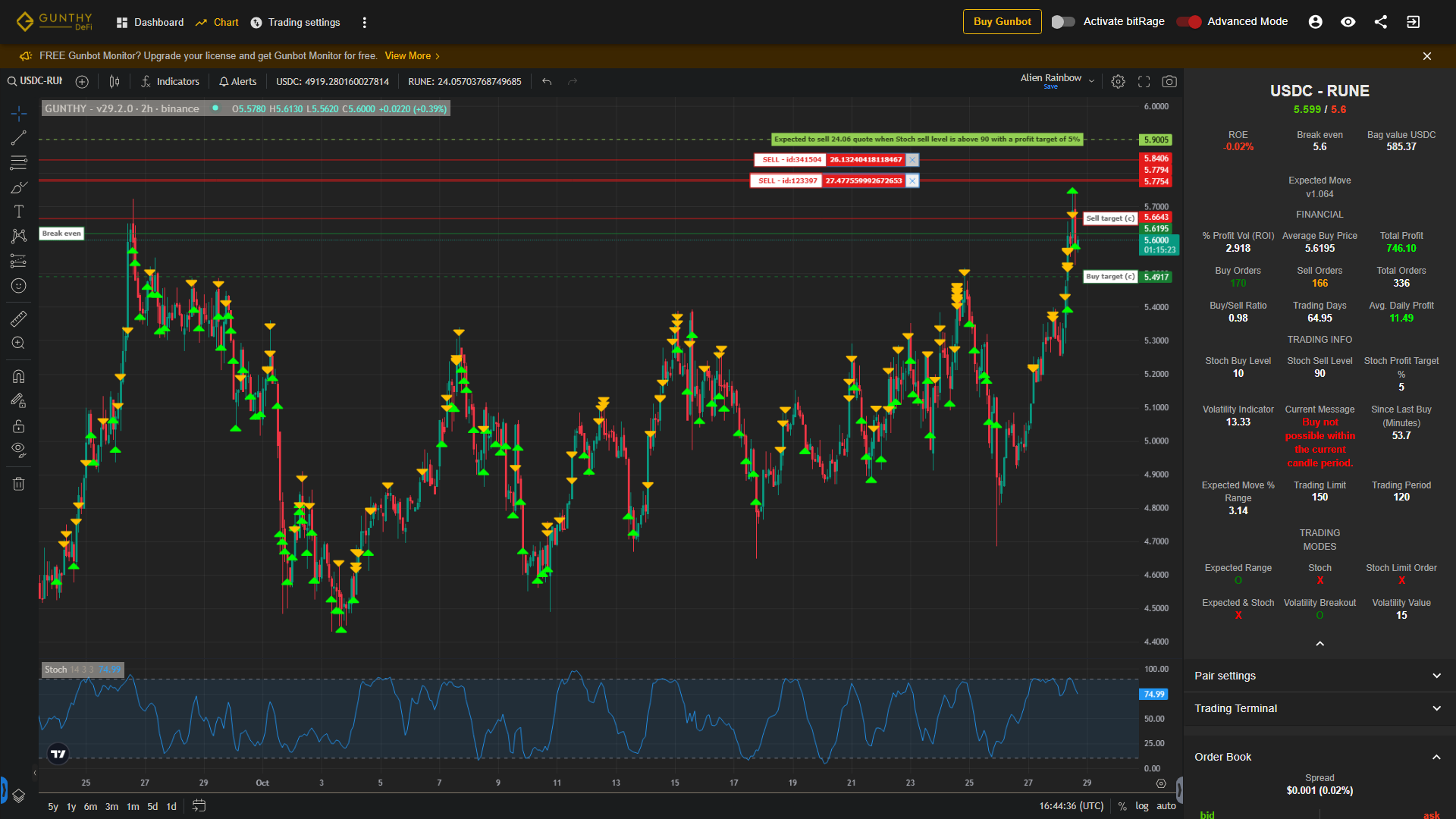
Task: Change the candlestick chart type
Action: pos(115,82)
